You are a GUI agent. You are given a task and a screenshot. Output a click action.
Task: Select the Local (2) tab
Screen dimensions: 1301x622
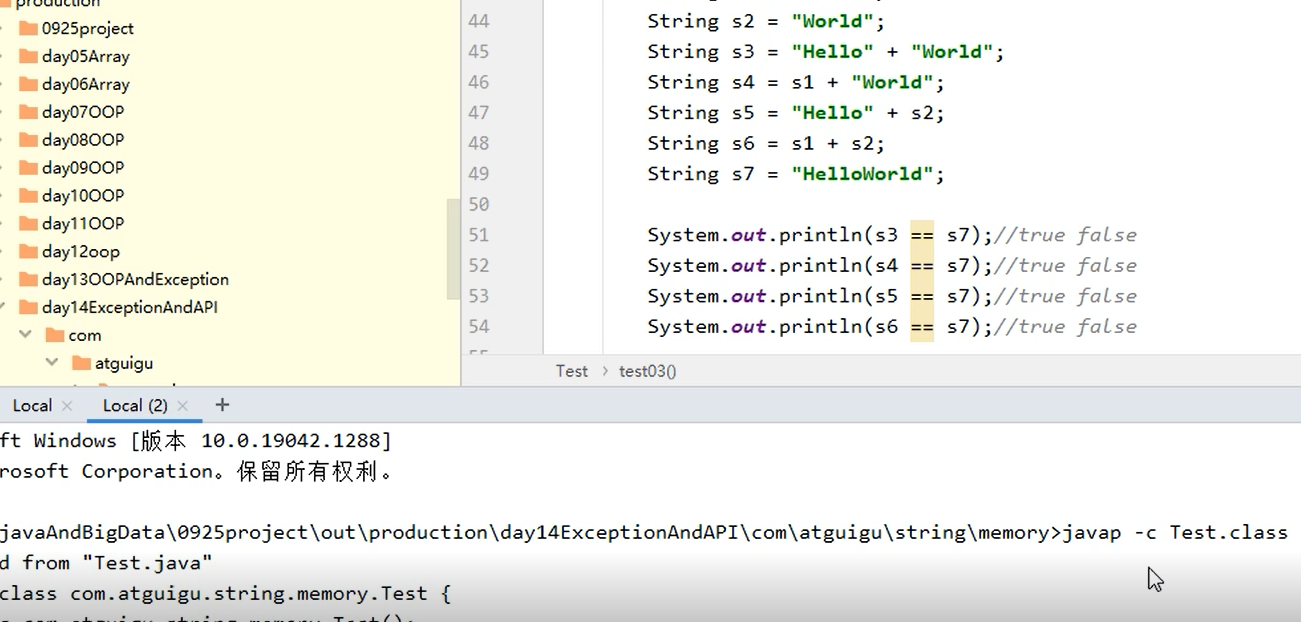pyautogui.click(x=133, y=405)
